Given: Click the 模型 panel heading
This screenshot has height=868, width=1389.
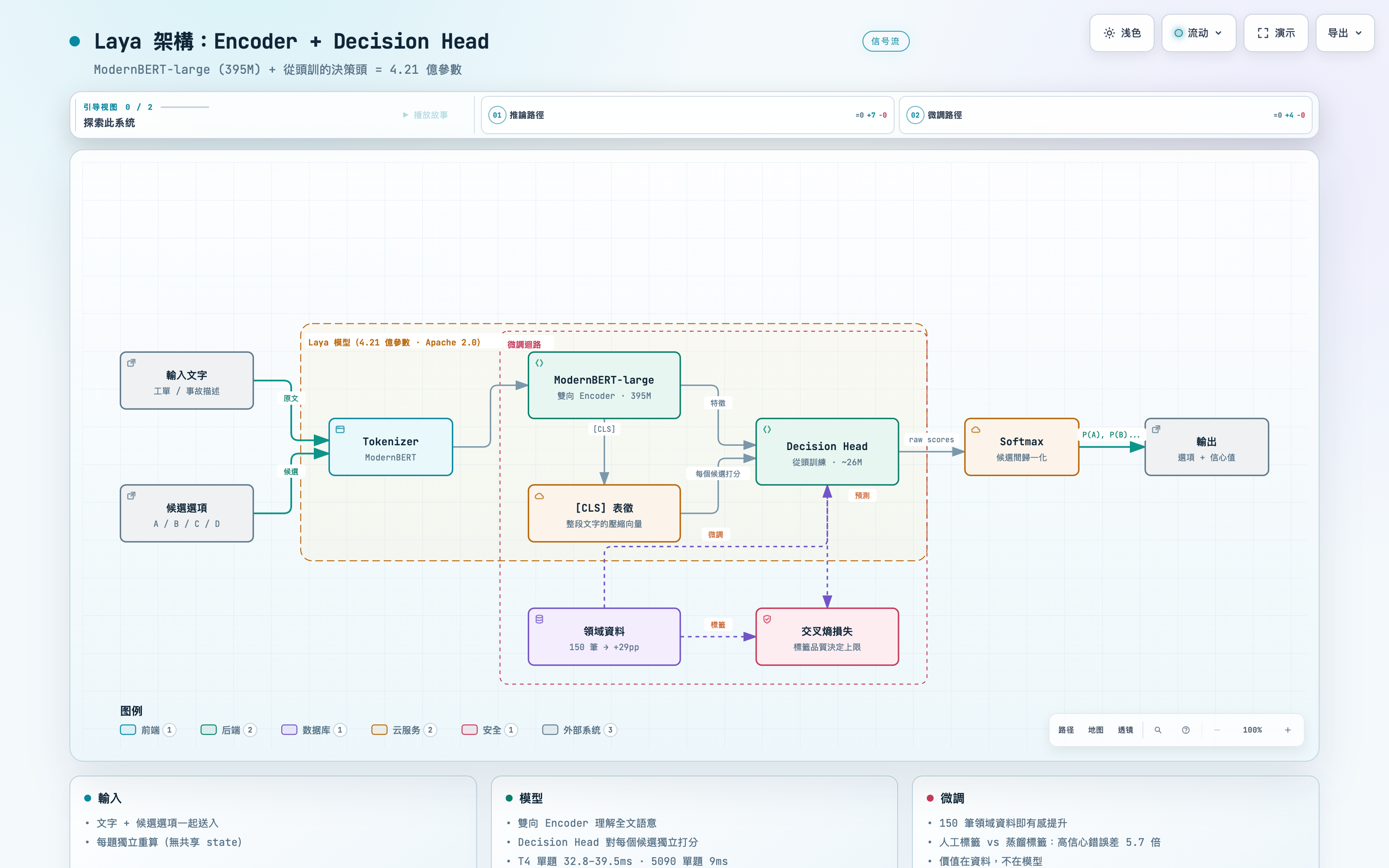Looking at the screenshot, I should point(531,798).
